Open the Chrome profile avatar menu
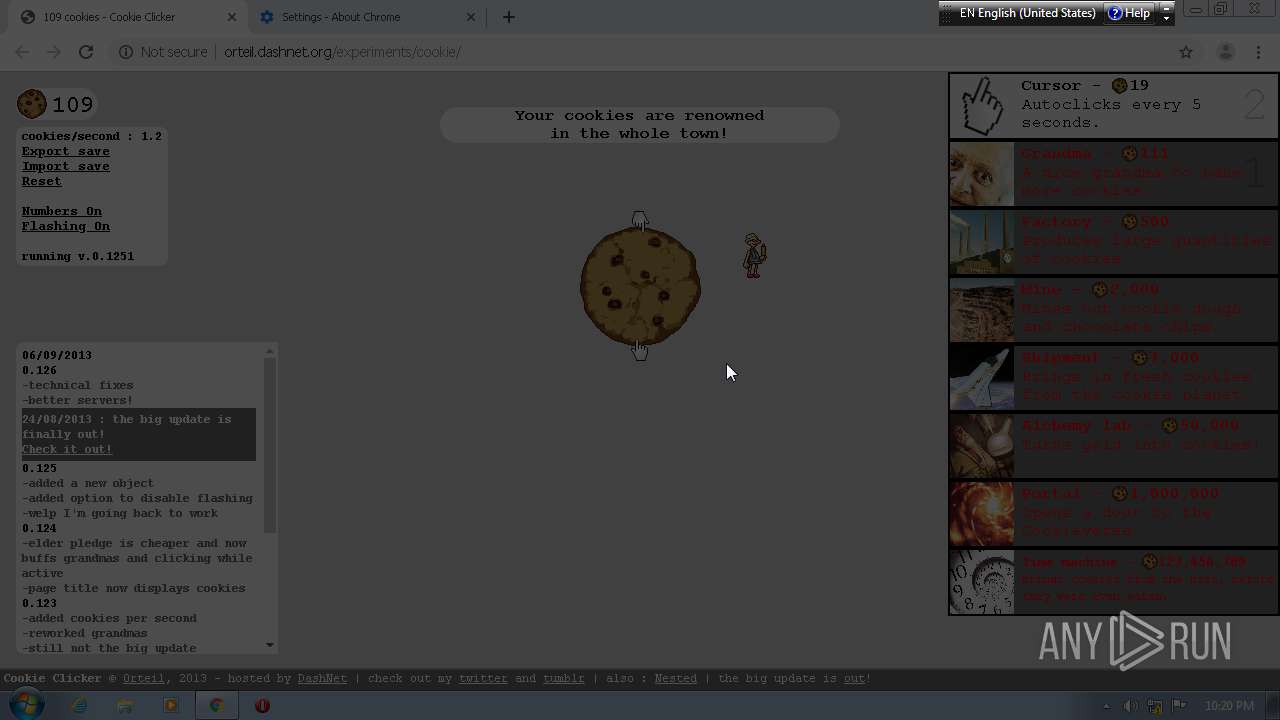 1225,52
